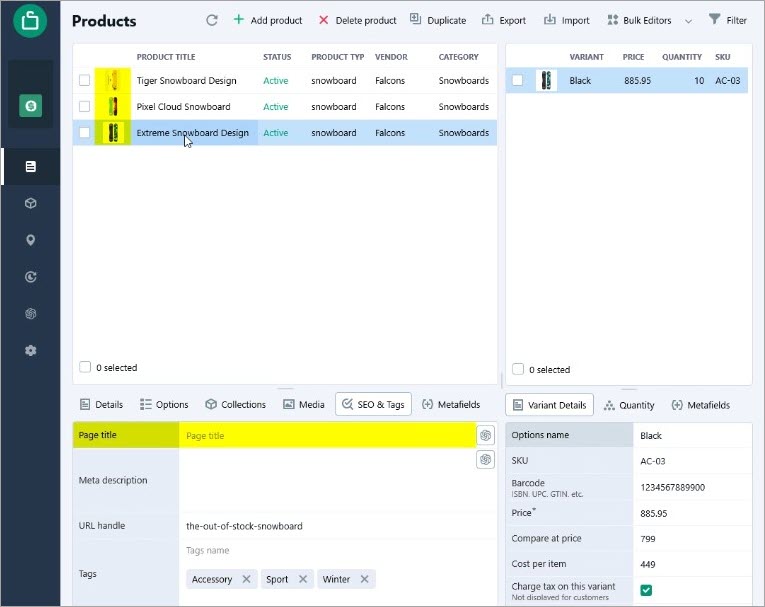Click the Import button label
Image resolution: width=765 pixels, height=607 pixels.
coord(576,20)
